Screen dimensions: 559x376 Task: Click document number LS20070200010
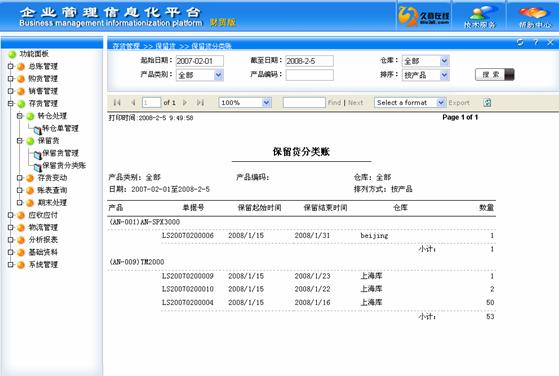tap(188, 289)
